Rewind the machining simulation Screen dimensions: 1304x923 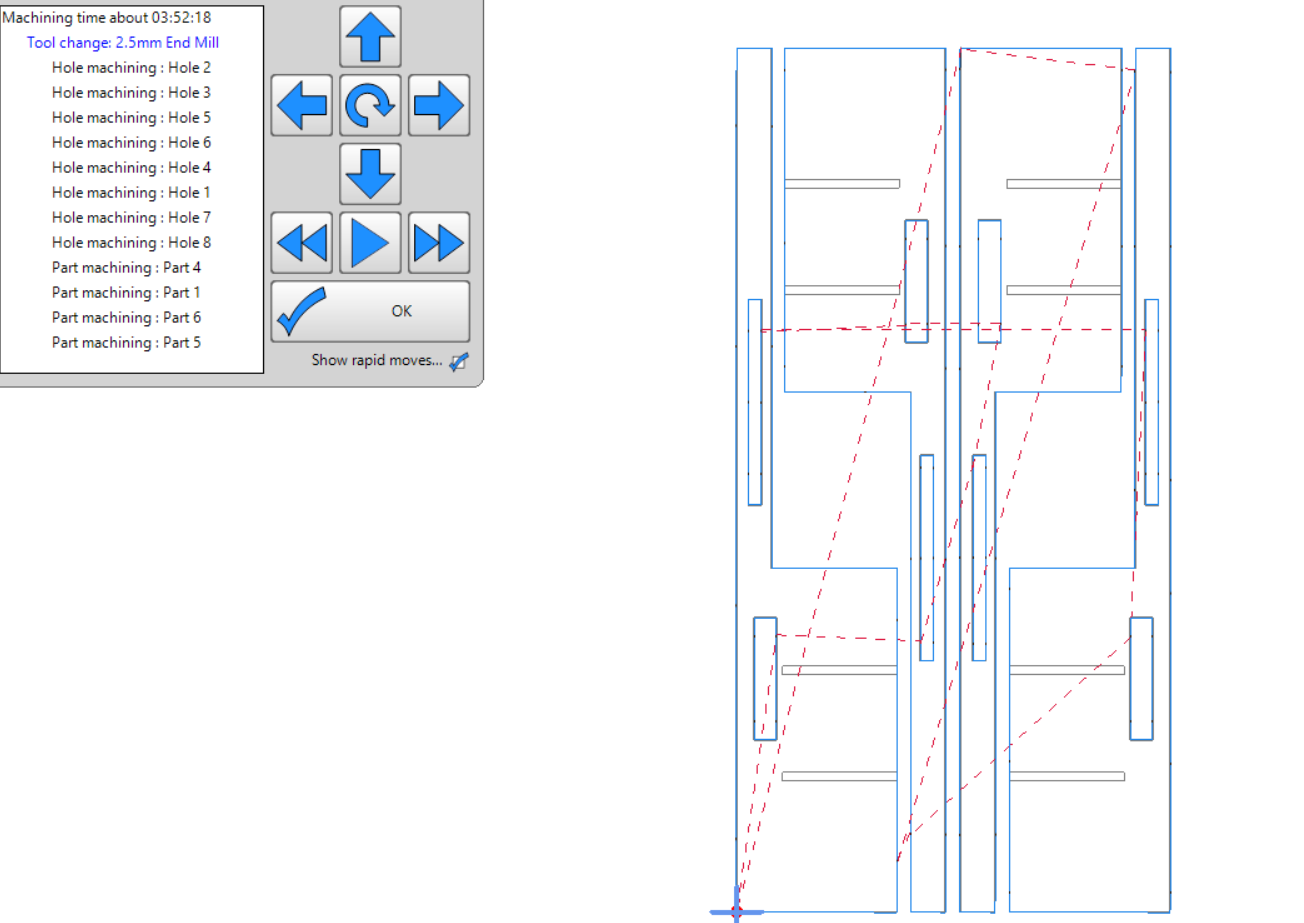tap(301, 243)
